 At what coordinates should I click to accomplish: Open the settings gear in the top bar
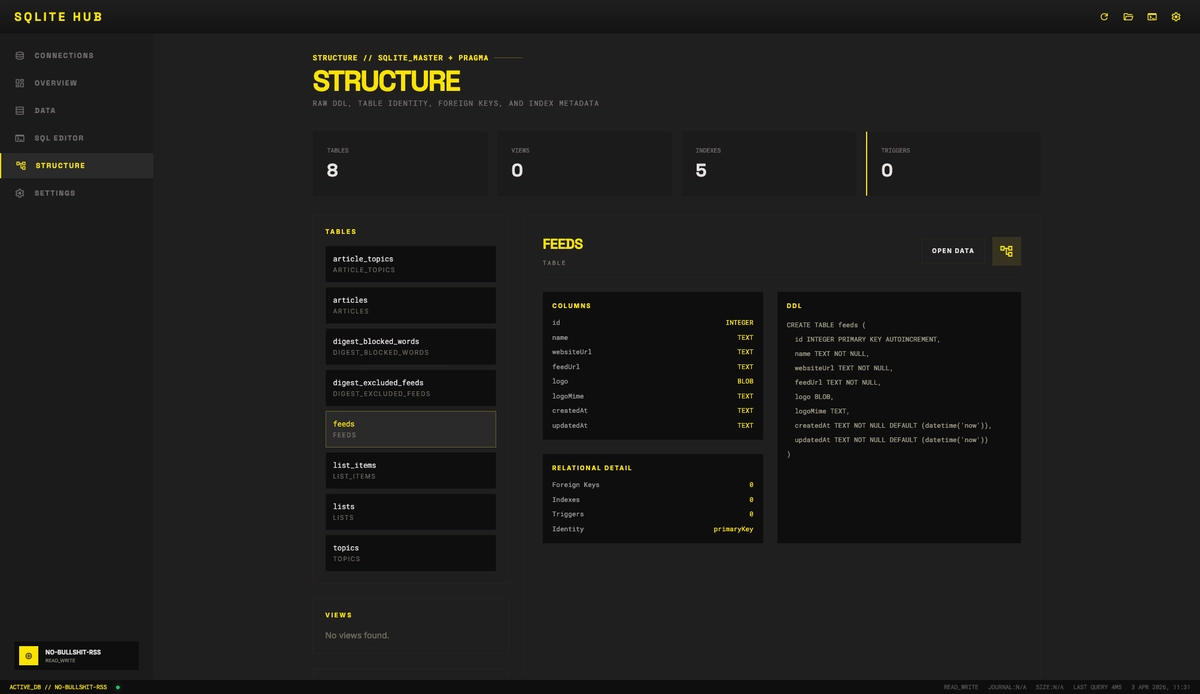[1175, 16]
